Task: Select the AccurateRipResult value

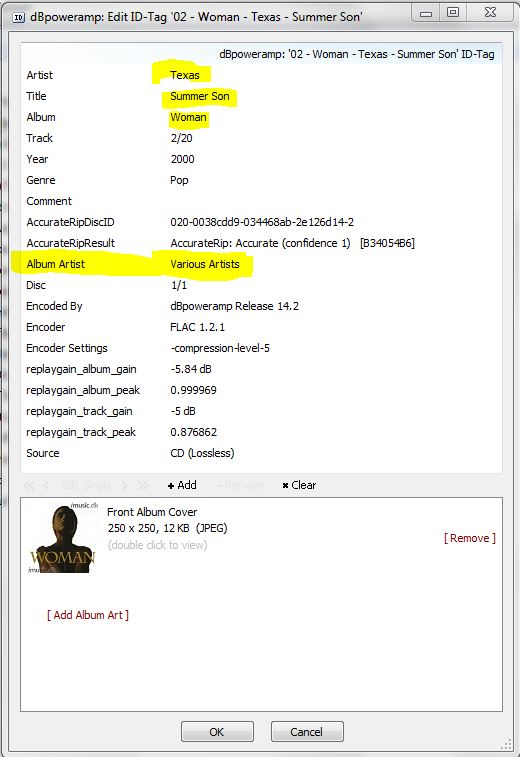Action: [293, 243]
